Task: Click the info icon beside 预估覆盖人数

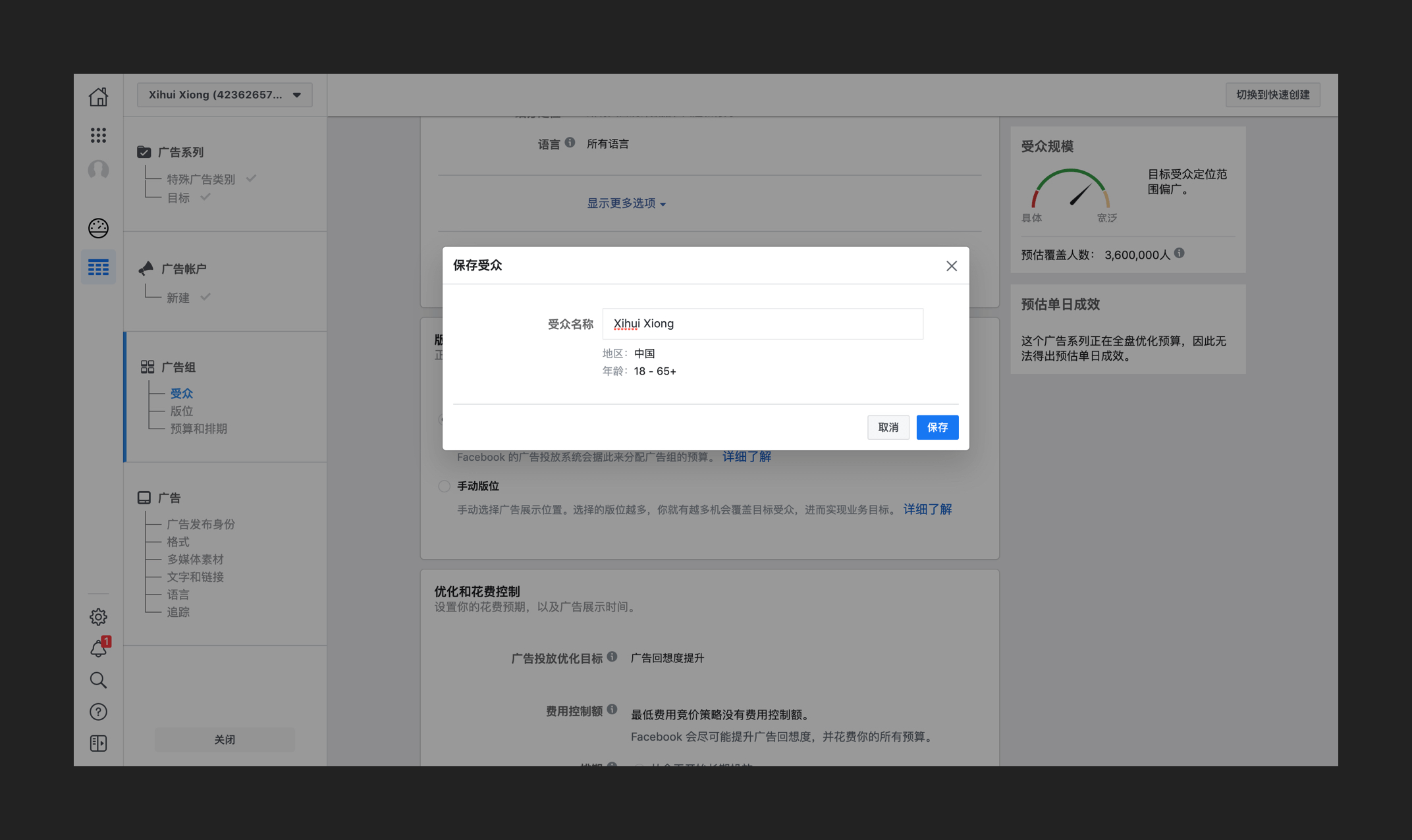Action: [1180, 253]
